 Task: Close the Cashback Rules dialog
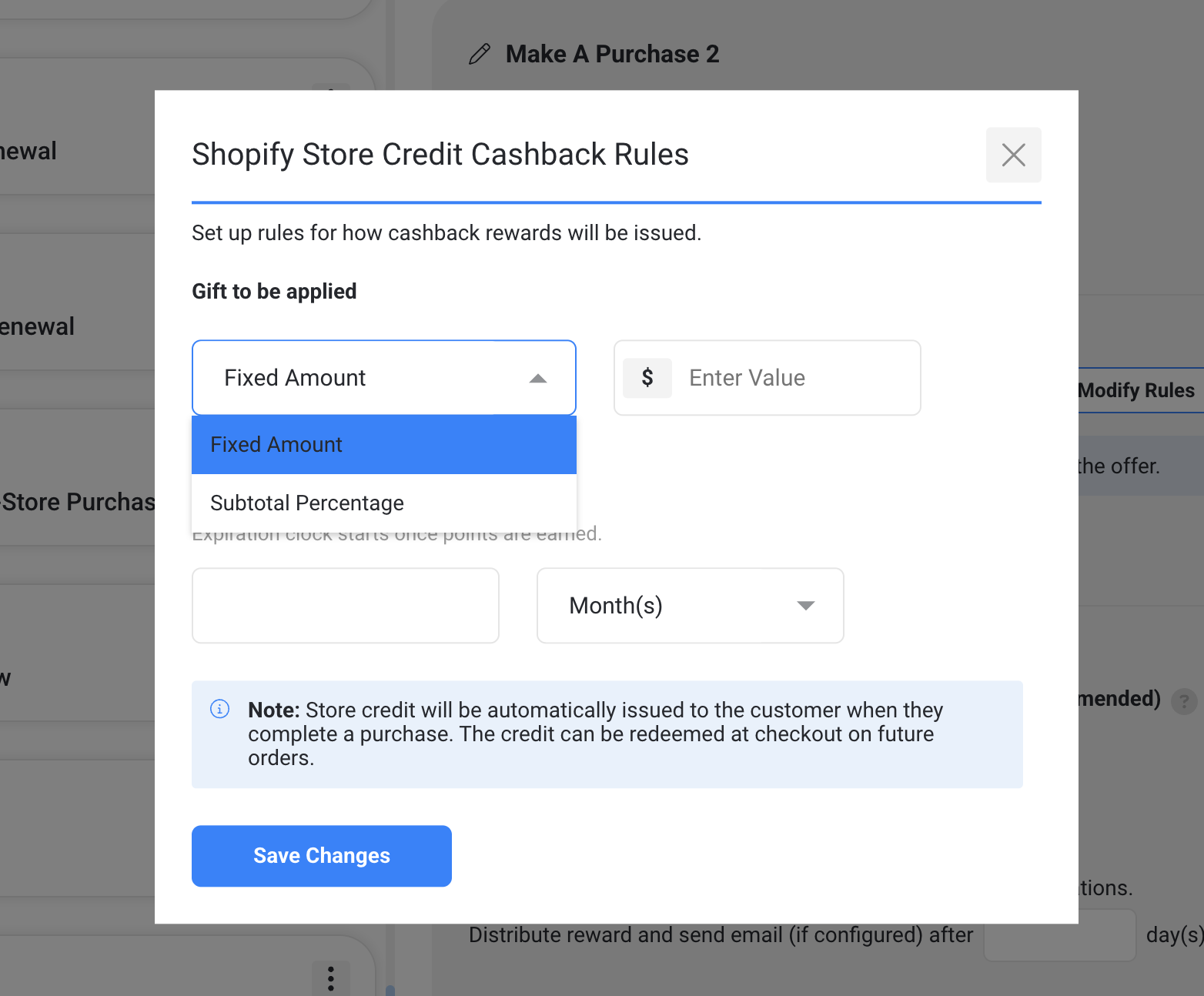tap(1013, 155)
